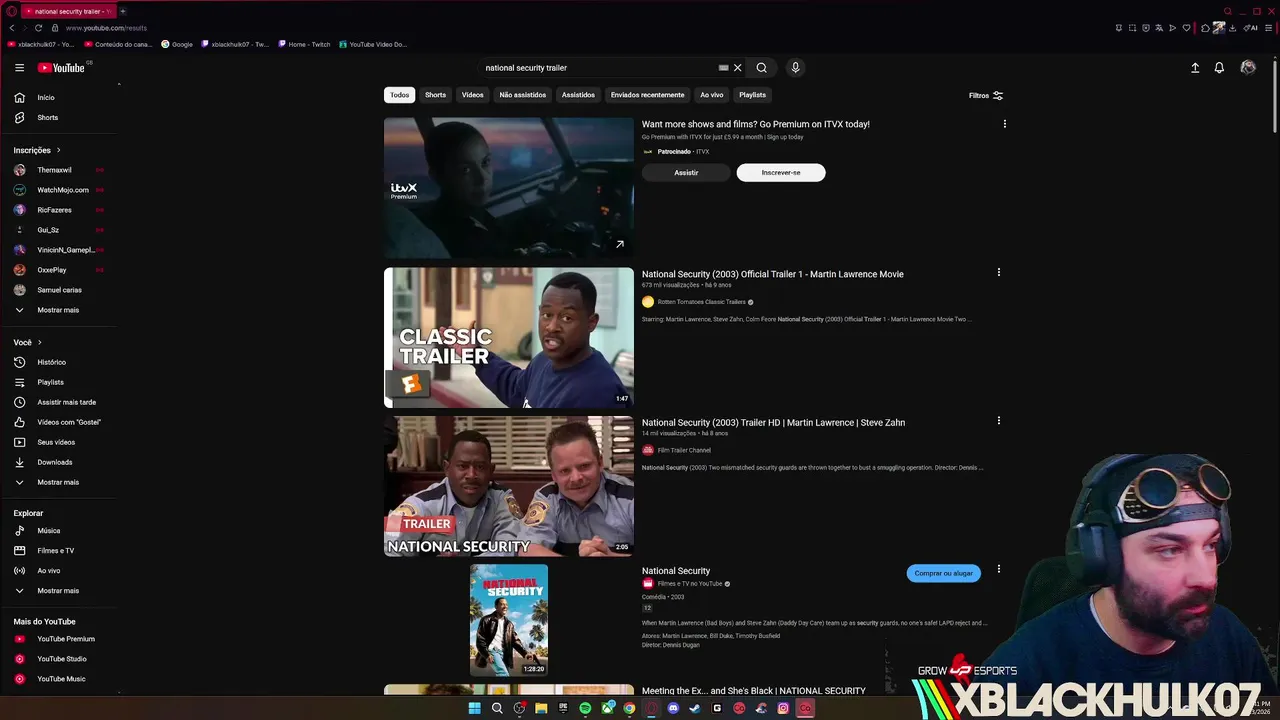Expand Mostrar mais under subscriptions
Viewport: 1280px width, 720px height.
(60, 310)
